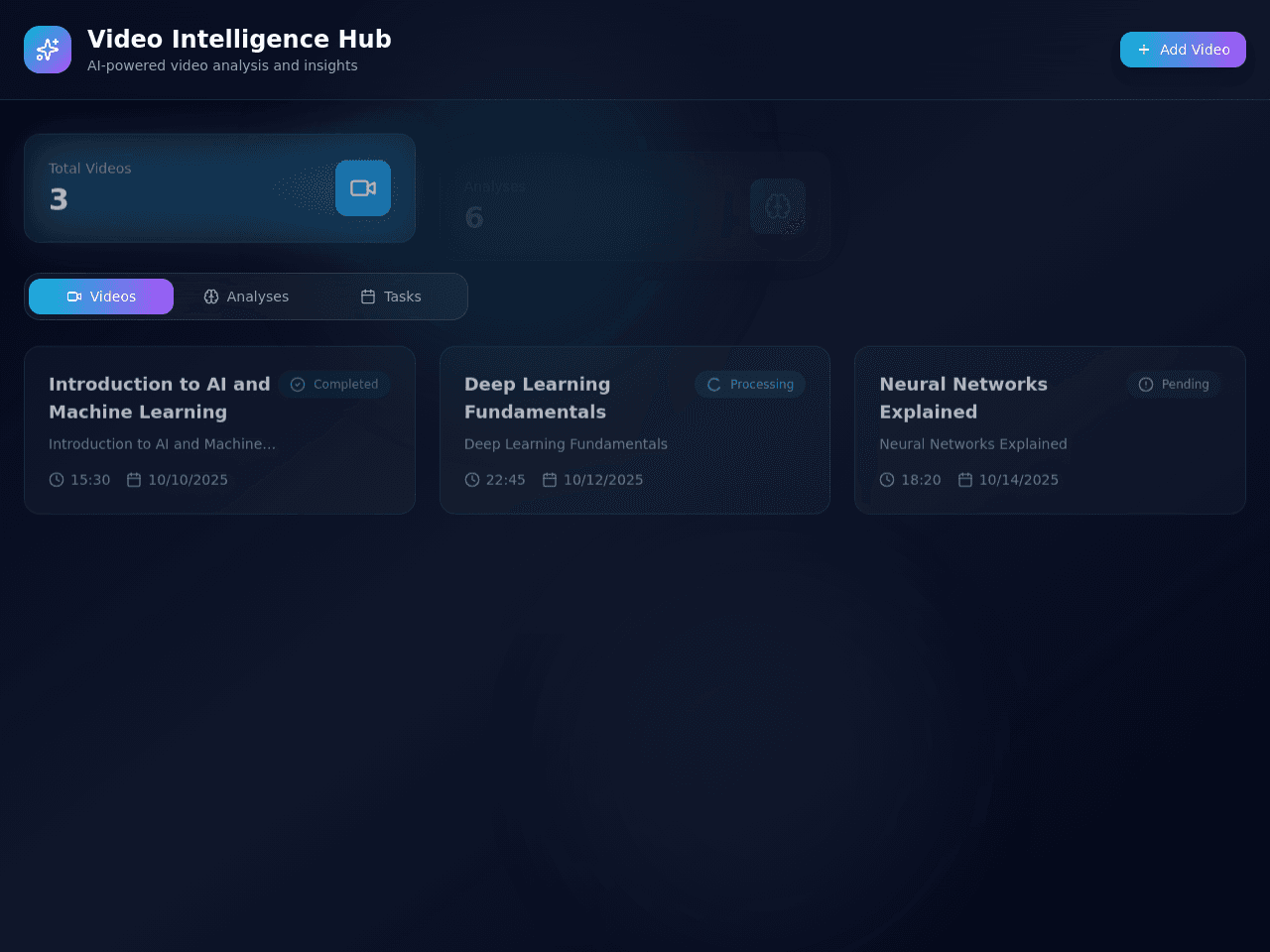Click calendar icon next to 10/14/2025
The width and height of the screenshot is (1270, 952).
pyautogui.click(x=965, y=480)
